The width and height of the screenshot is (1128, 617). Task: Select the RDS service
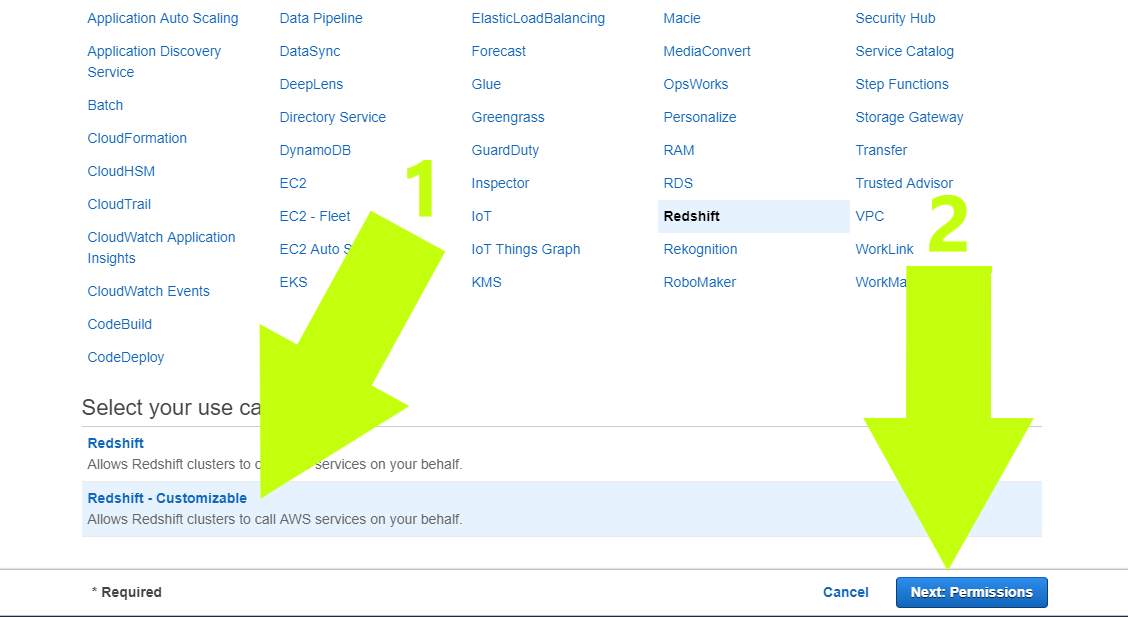click(678, 183)
